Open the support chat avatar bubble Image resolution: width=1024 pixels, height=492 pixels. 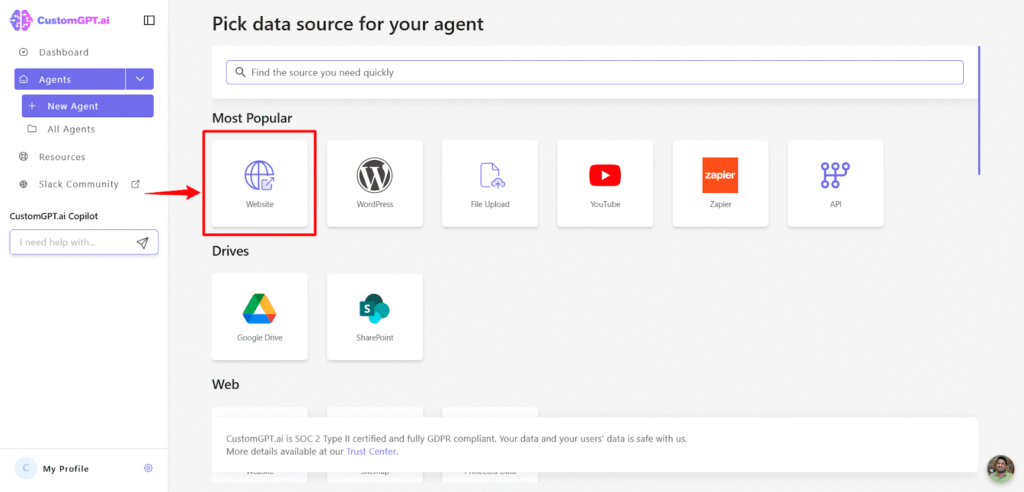1000,468
